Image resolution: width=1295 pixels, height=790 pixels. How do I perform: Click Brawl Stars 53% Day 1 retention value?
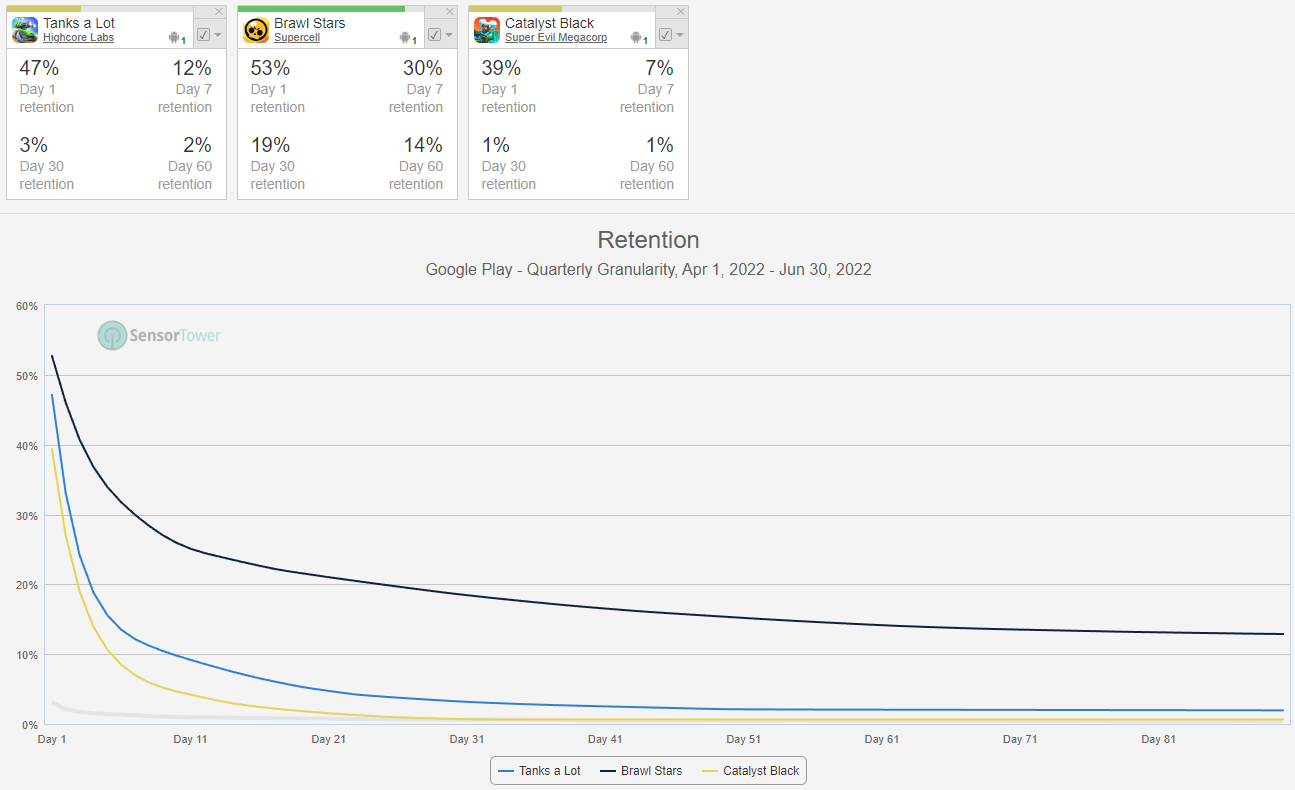point(270,68)
